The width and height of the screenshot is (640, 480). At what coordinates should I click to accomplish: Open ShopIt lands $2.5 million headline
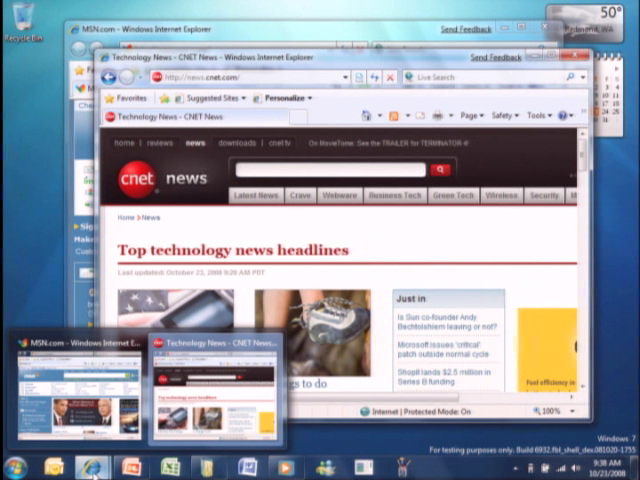444,377
